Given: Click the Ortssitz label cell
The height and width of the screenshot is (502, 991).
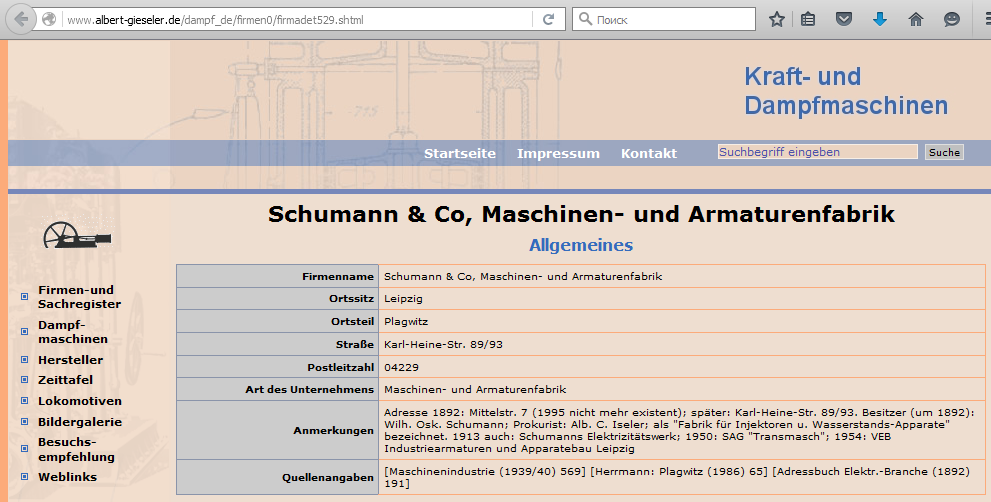Looking at the screenshot, I should 277,299.
